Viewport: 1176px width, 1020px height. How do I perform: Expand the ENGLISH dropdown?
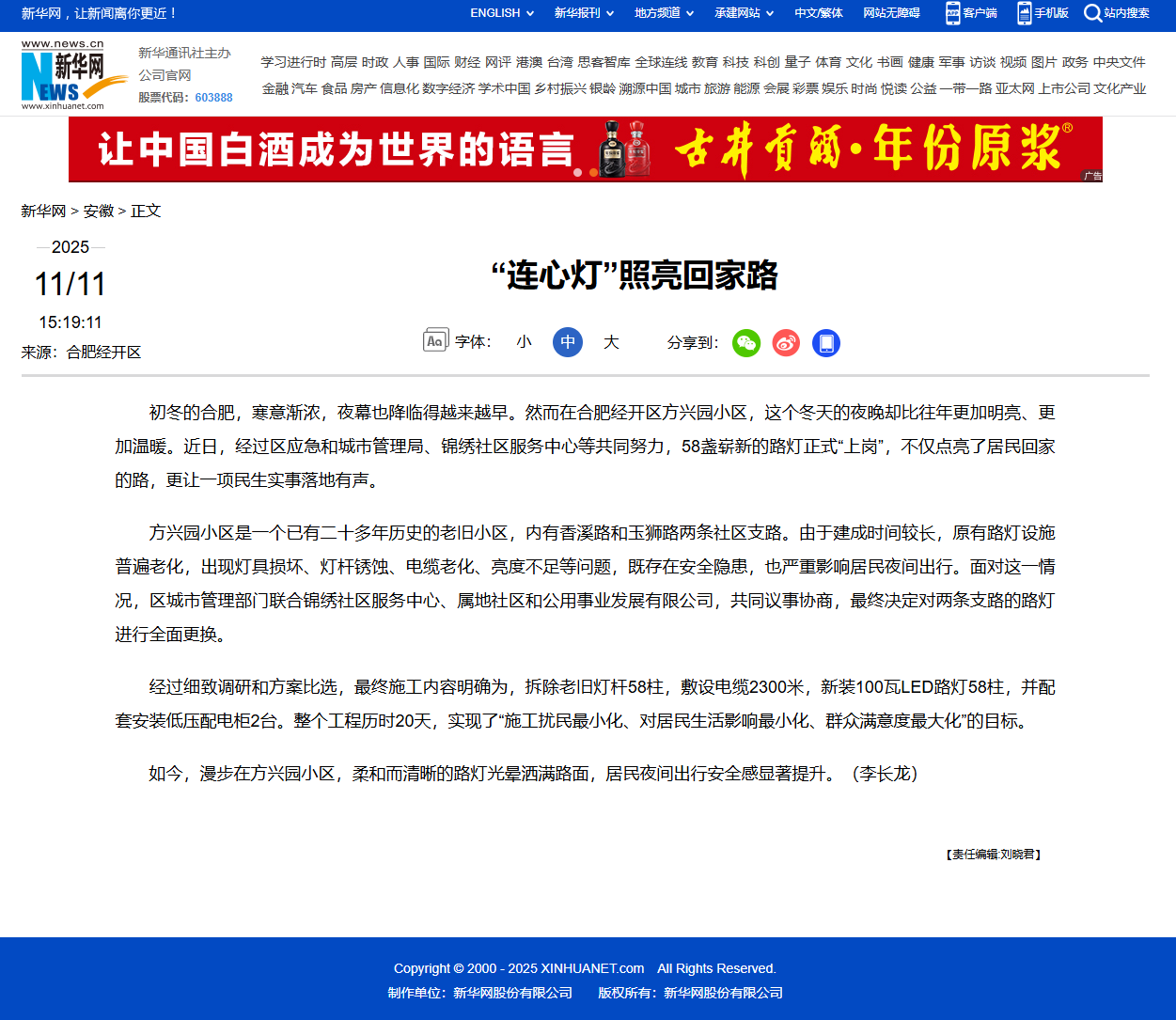[x=502, y=13]
